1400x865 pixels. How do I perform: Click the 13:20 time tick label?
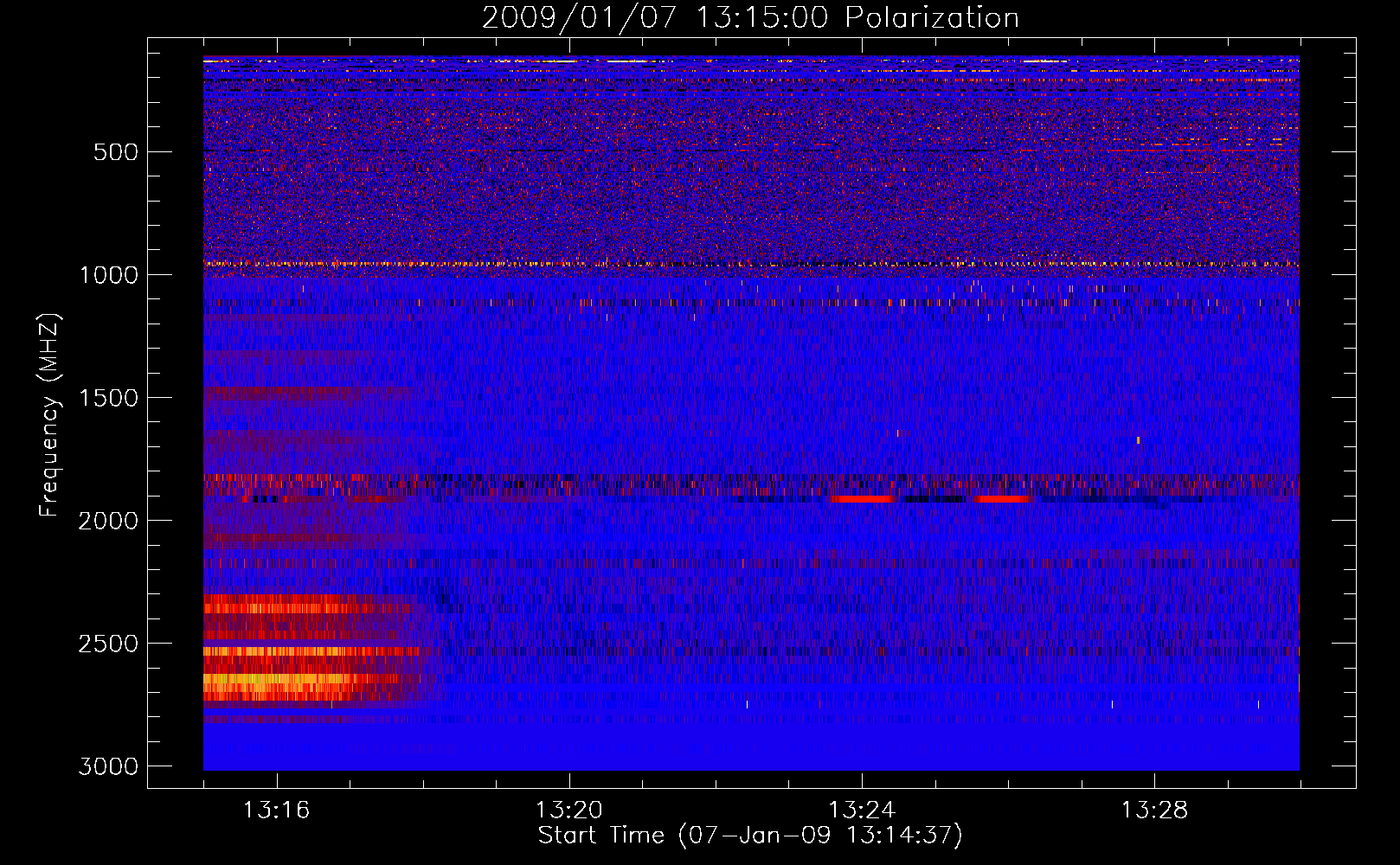pos(569,811)
